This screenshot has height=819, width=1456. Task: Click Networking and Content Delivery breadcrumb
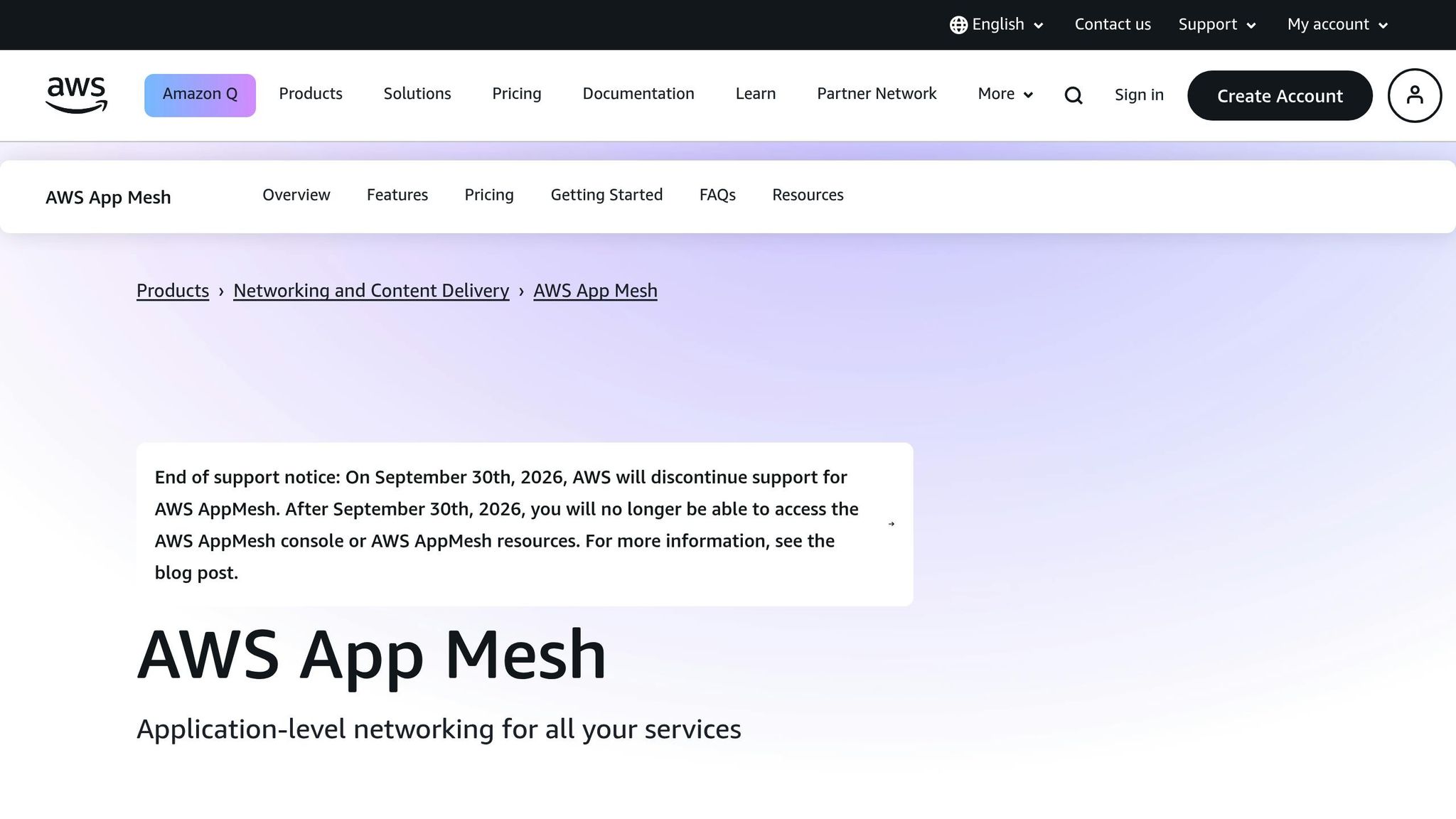tap(371, 291)
